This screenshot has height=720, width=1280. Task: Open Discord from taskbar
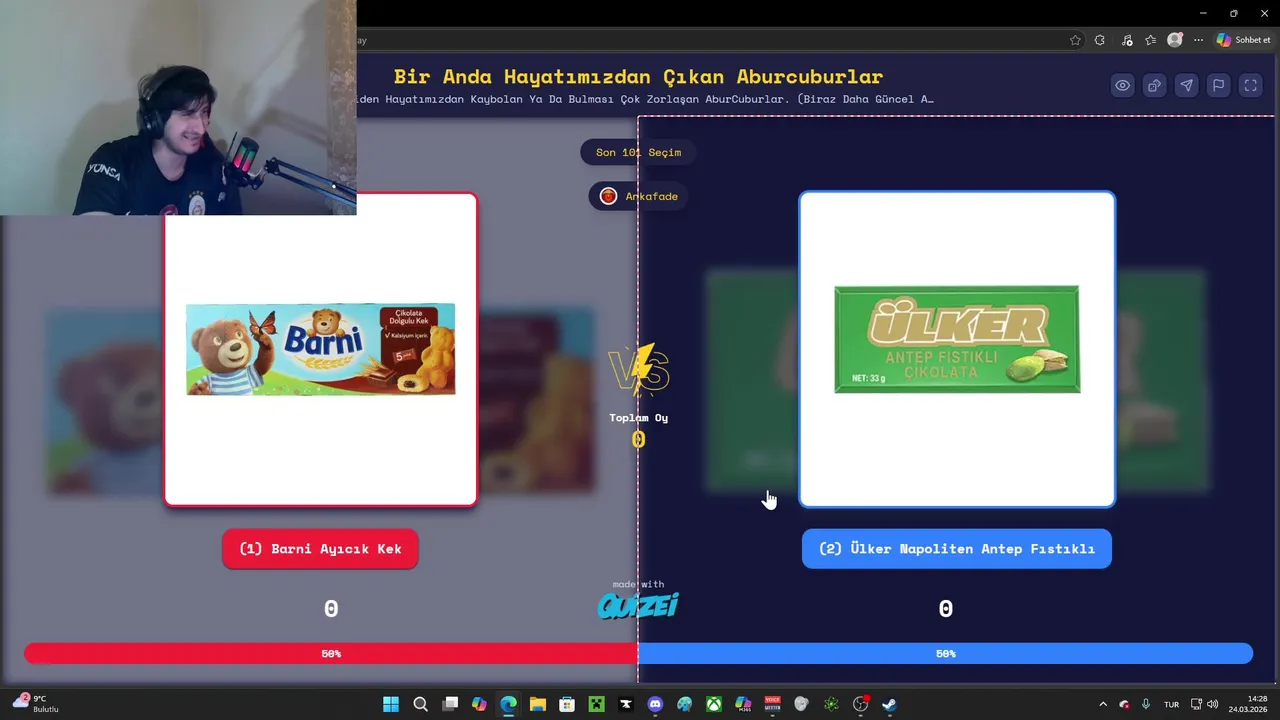(655, 704)
